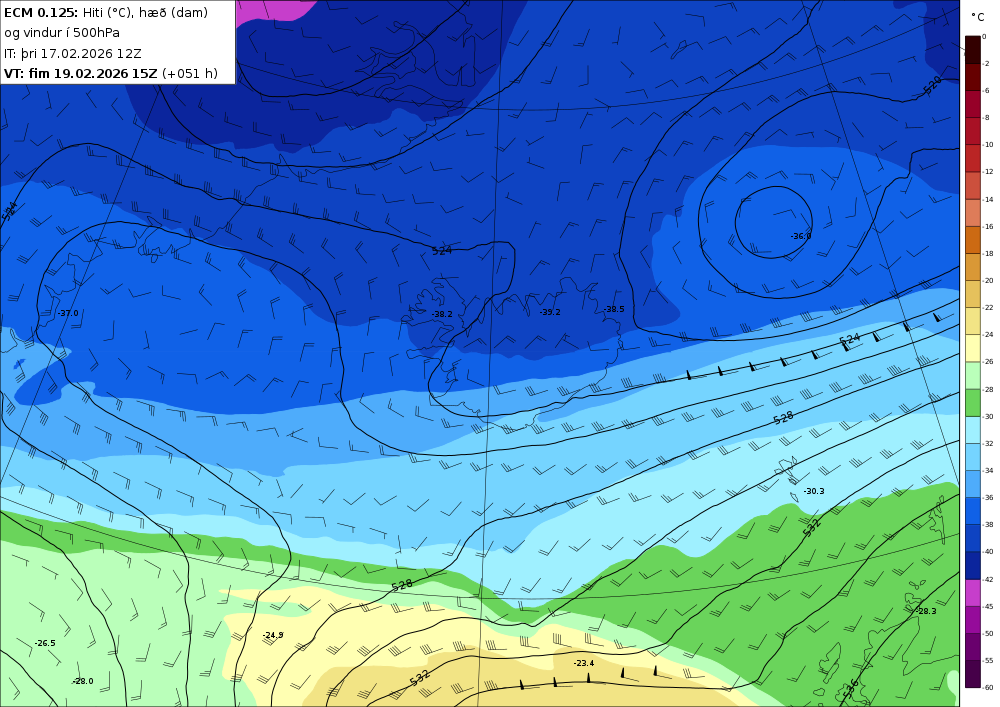The width and height of the screenshot is (1000, 707).
Task: Pick the magenta swatch between -42 and -45
Action: click(973, 593)
